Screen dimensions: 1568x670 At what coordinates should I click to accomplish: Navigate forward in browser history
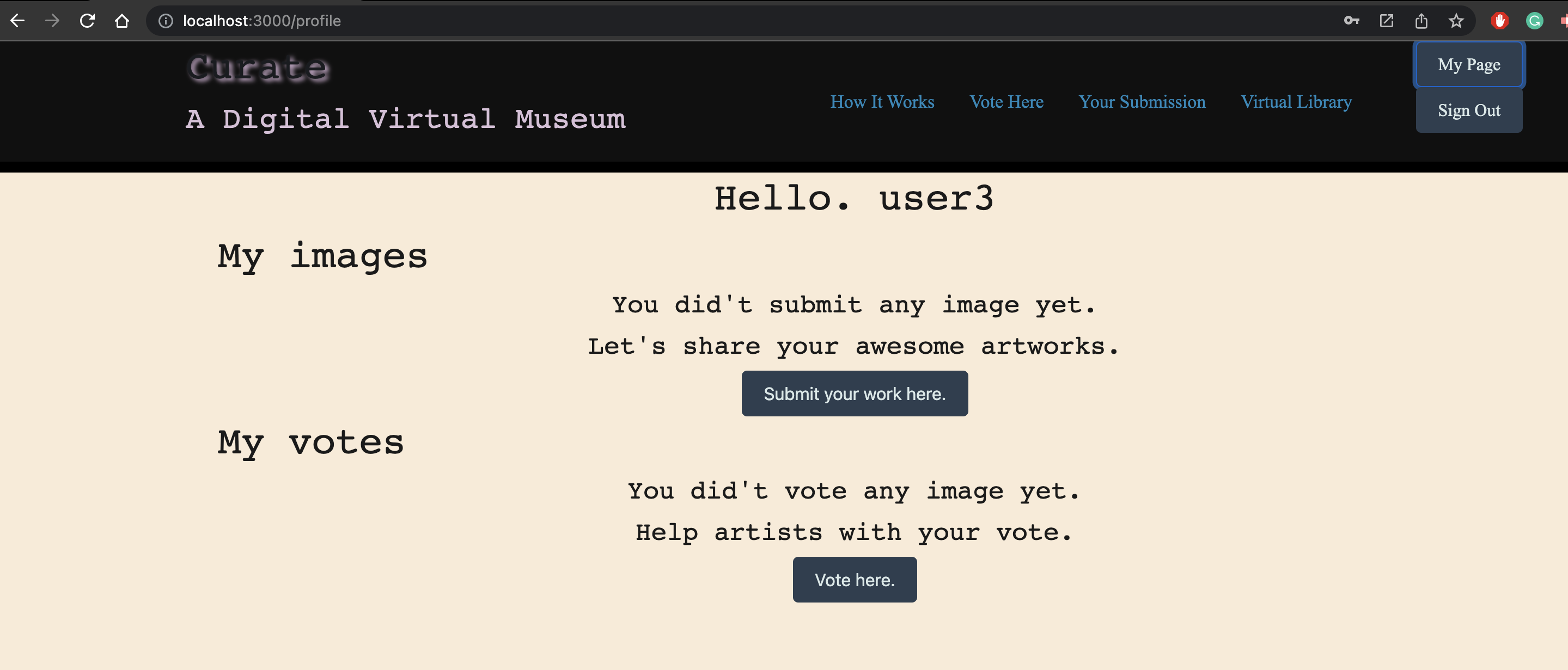click(x=52, y=20)
